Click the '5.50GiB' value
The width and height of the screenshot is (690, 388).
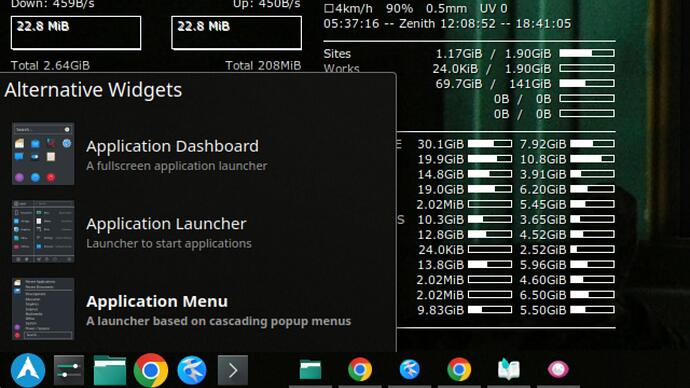tap(543, 310)
